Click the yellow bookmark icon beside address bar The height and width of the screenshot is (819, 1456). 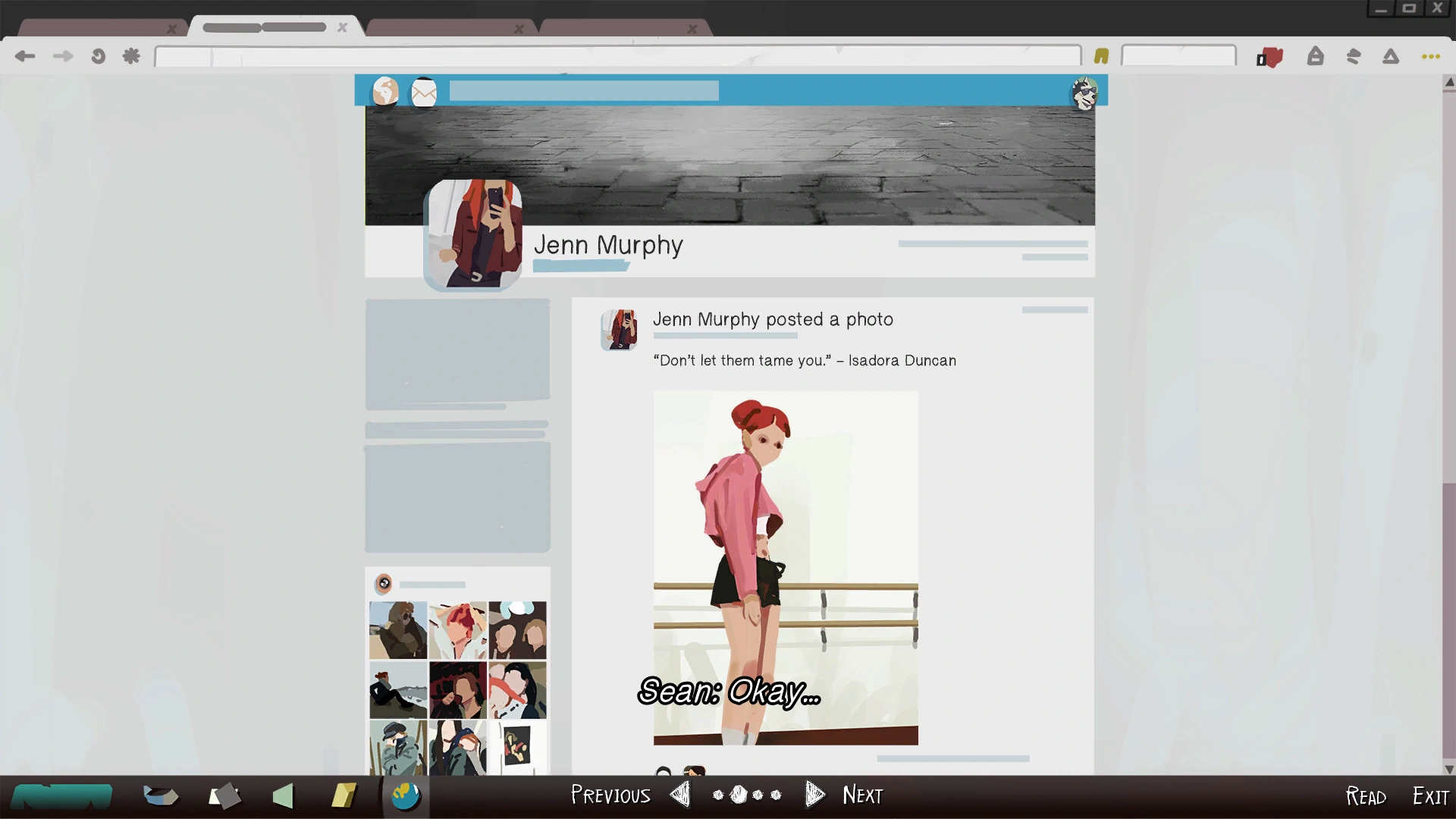pos(1101,56)
